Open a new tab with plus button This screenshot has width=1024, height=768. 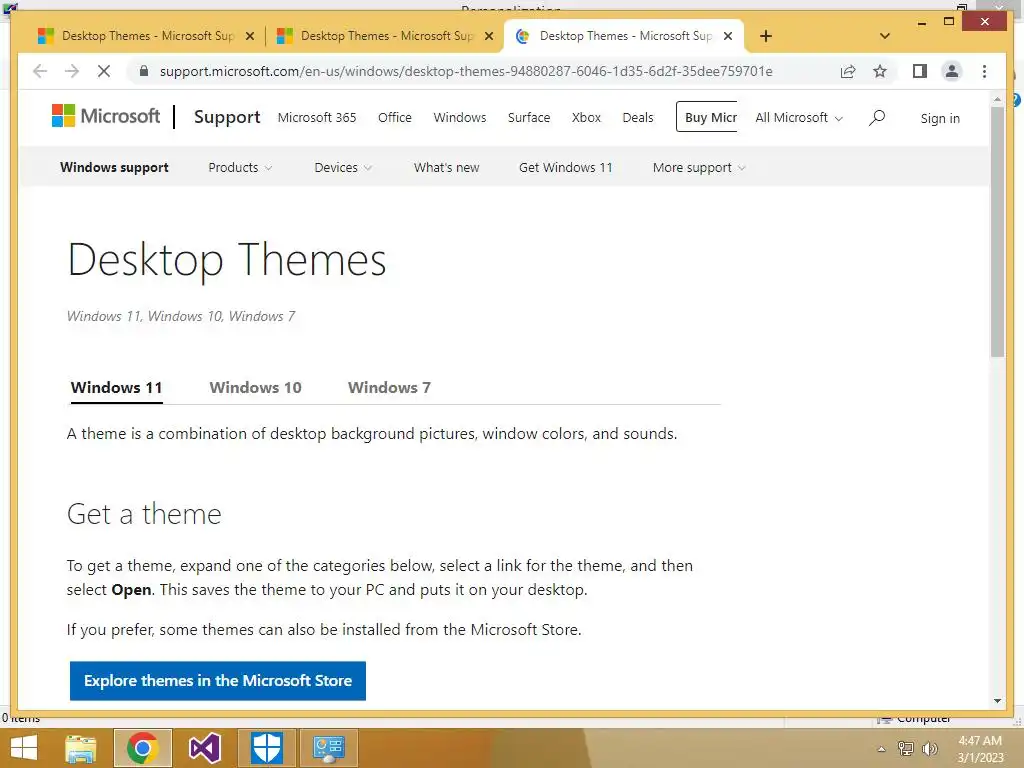coord(766,36)
